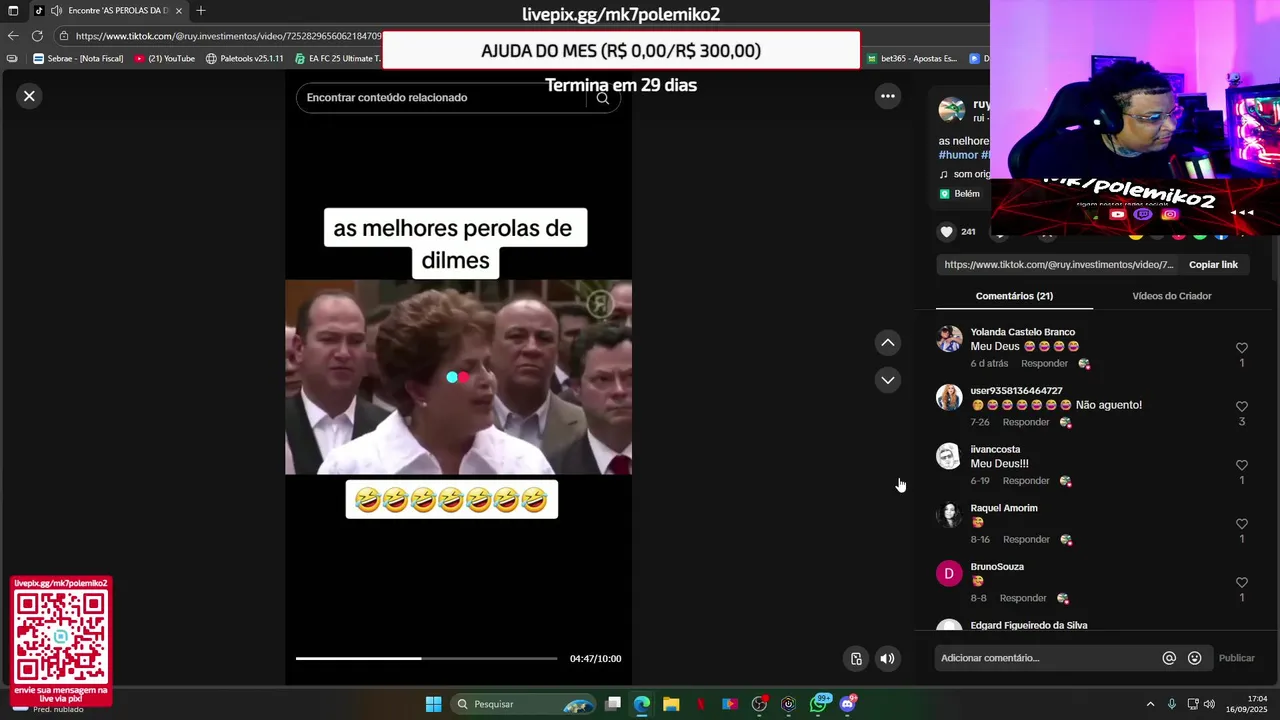1280x720 pixels.
Task: Click the video progress bar
Action: [426, 658]
